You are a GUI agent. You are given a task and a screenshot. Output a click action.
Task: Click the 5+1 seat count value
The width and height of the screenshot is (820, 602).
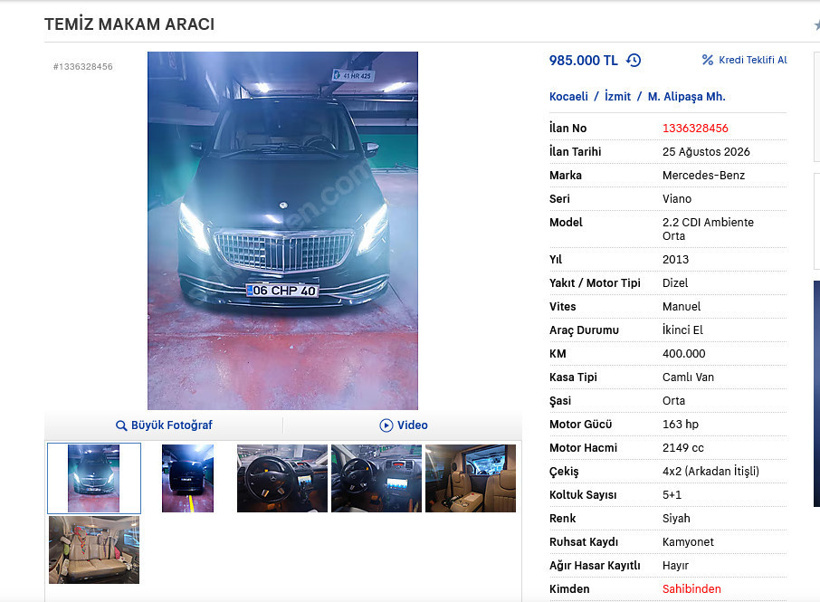pyautogui.click(x=672, y=495)
